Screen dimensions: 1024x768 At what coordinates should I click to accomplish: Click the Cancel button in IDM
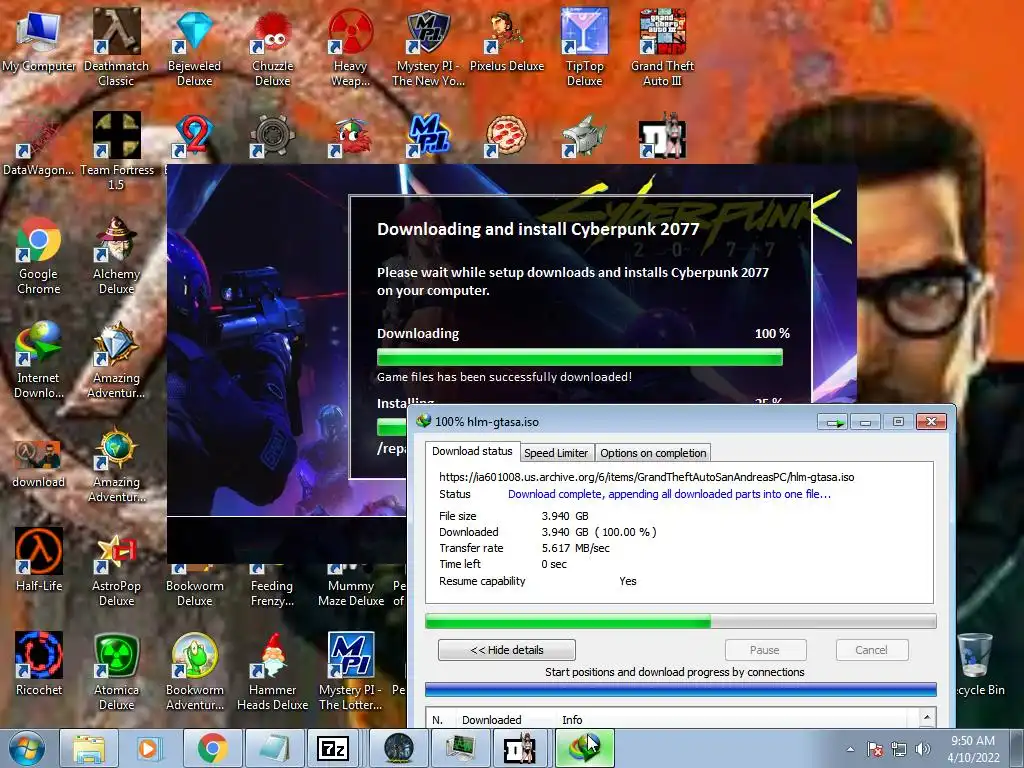(871, 650)
